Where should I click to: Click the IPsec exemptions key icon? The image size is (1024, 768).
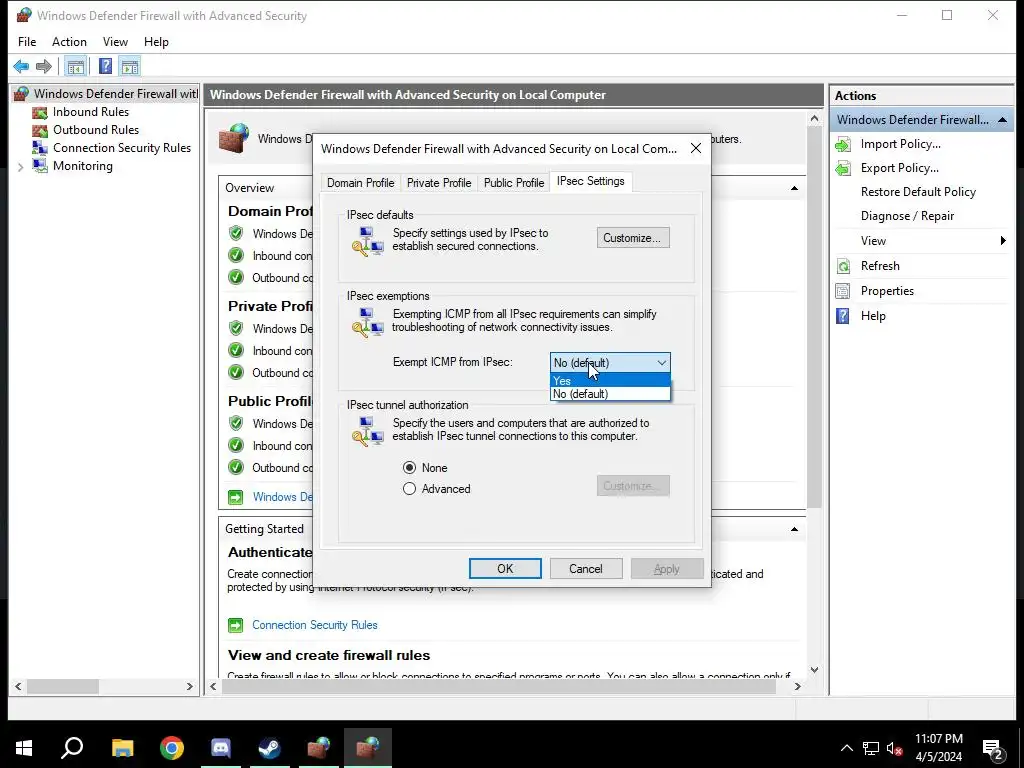(368, 322)
